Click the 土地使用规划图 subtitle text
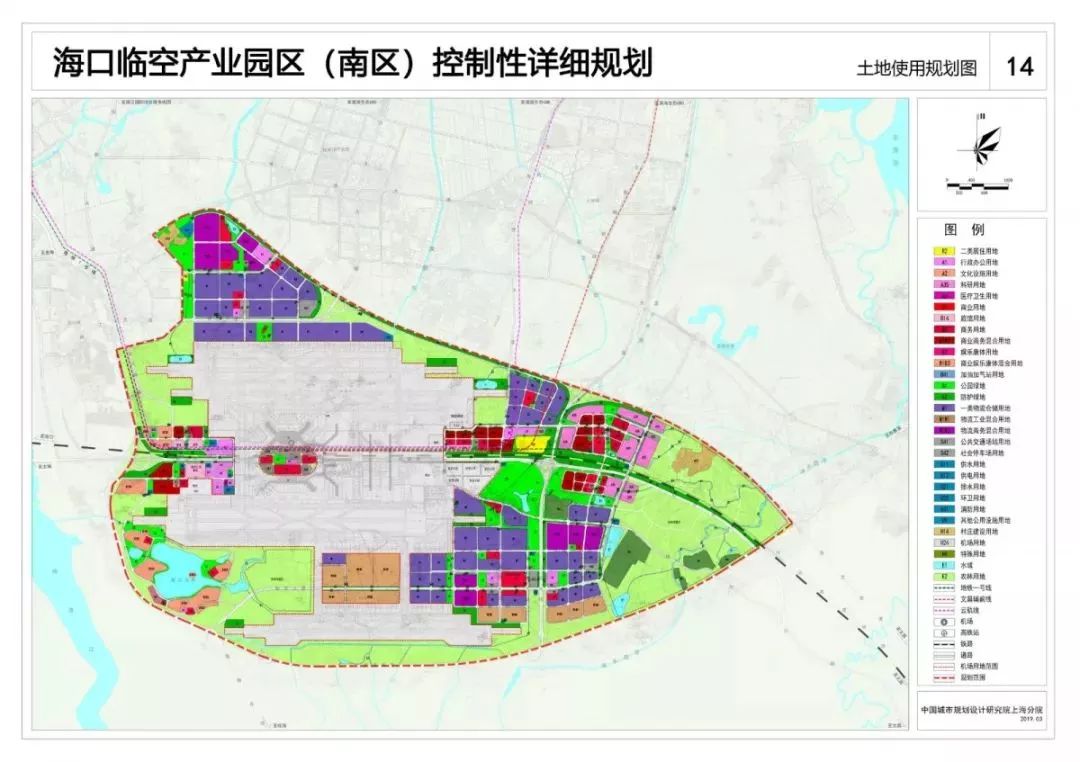The width and height of the screenshot is (1080, 762). [917, 68]
